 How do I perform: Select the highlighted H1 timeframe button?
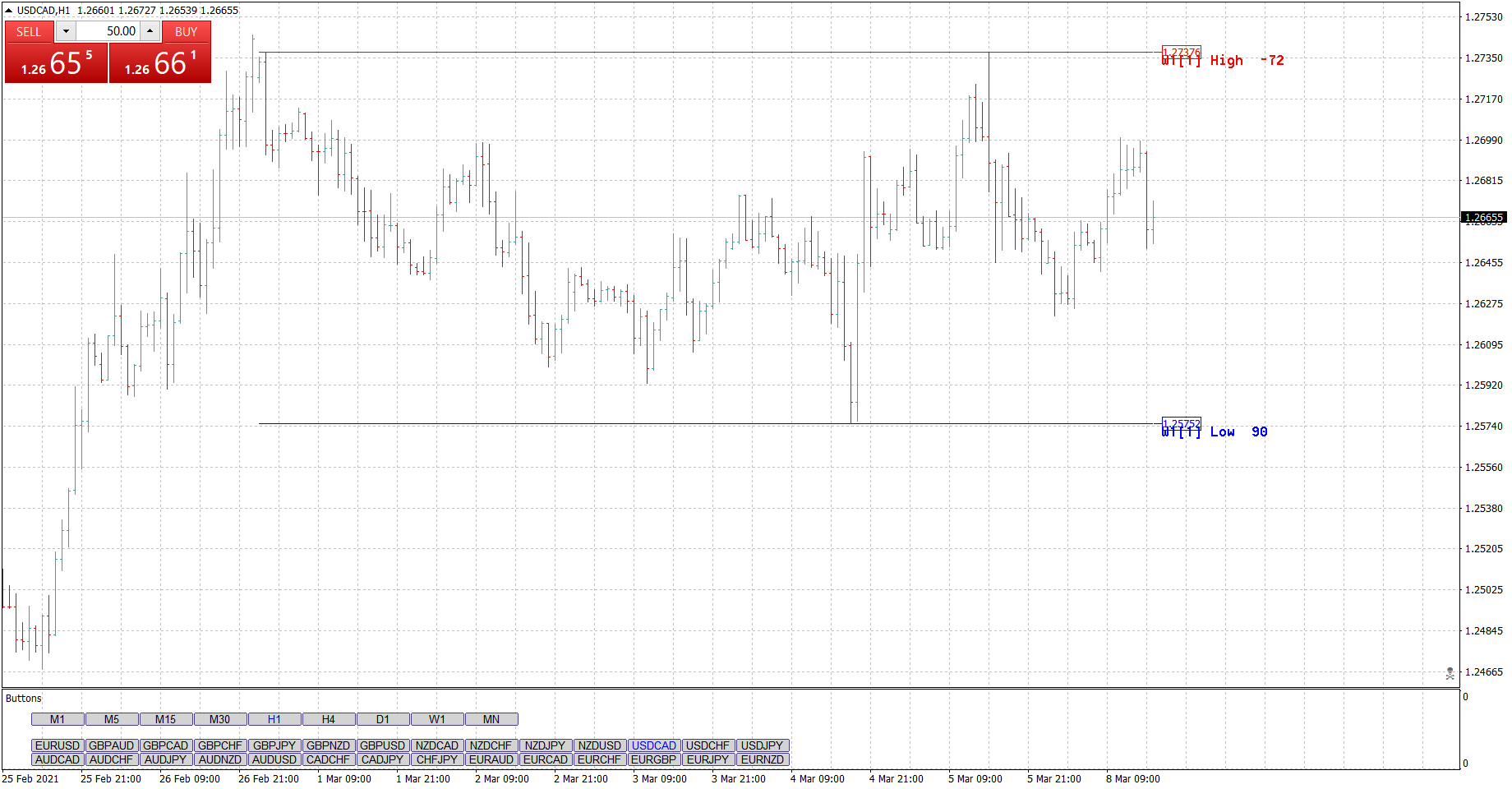point(274,719)
